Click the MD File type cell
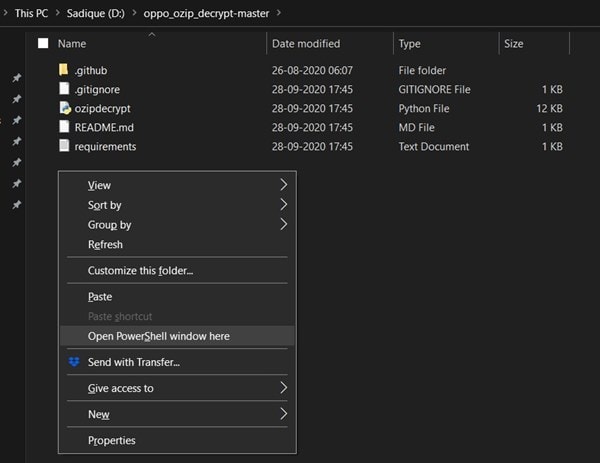Image resolution: width=600 pixels, height=463 pixels. tap(416, 127)
